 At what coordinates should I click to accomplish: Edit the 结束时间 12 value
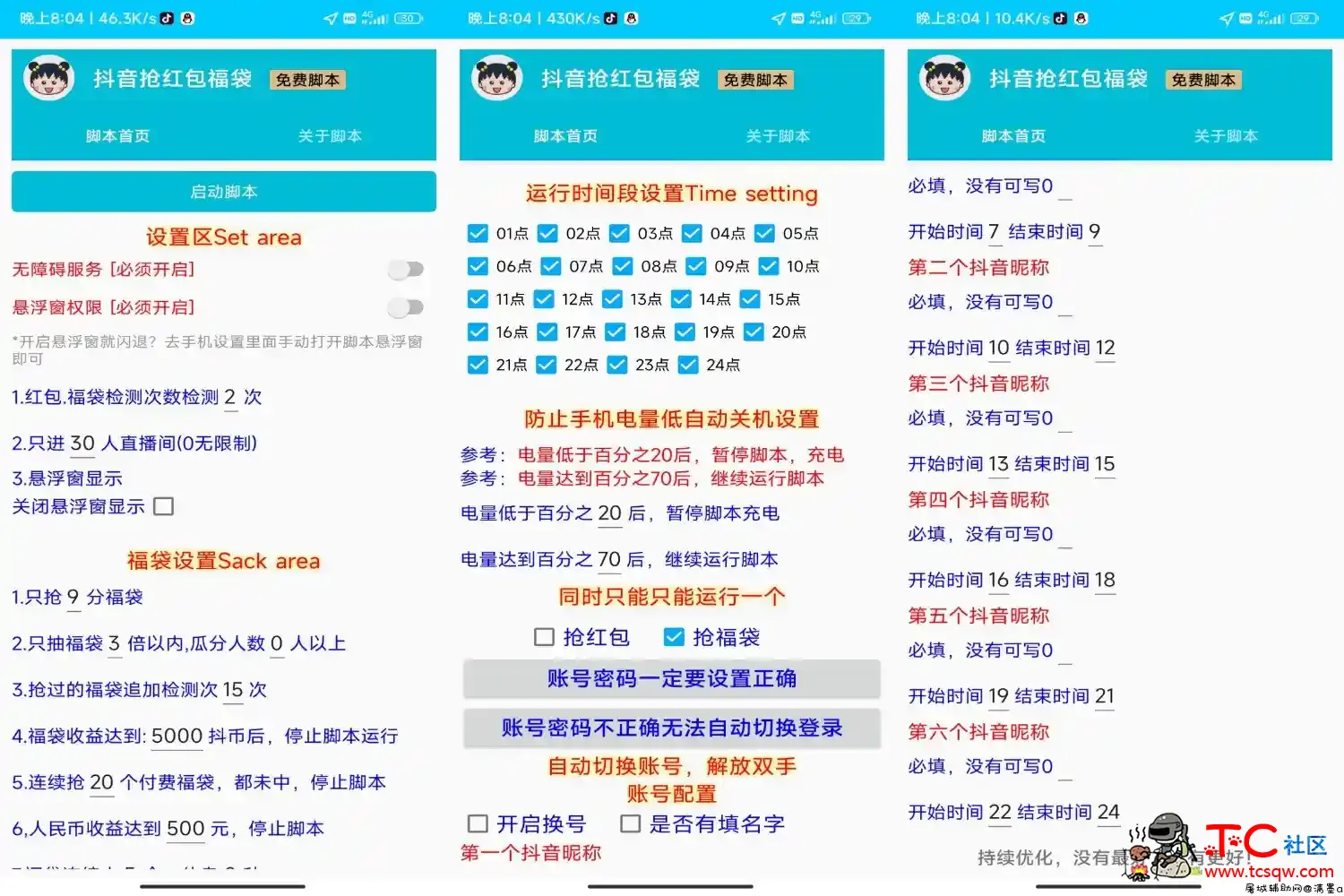[x=1106, y=349]
